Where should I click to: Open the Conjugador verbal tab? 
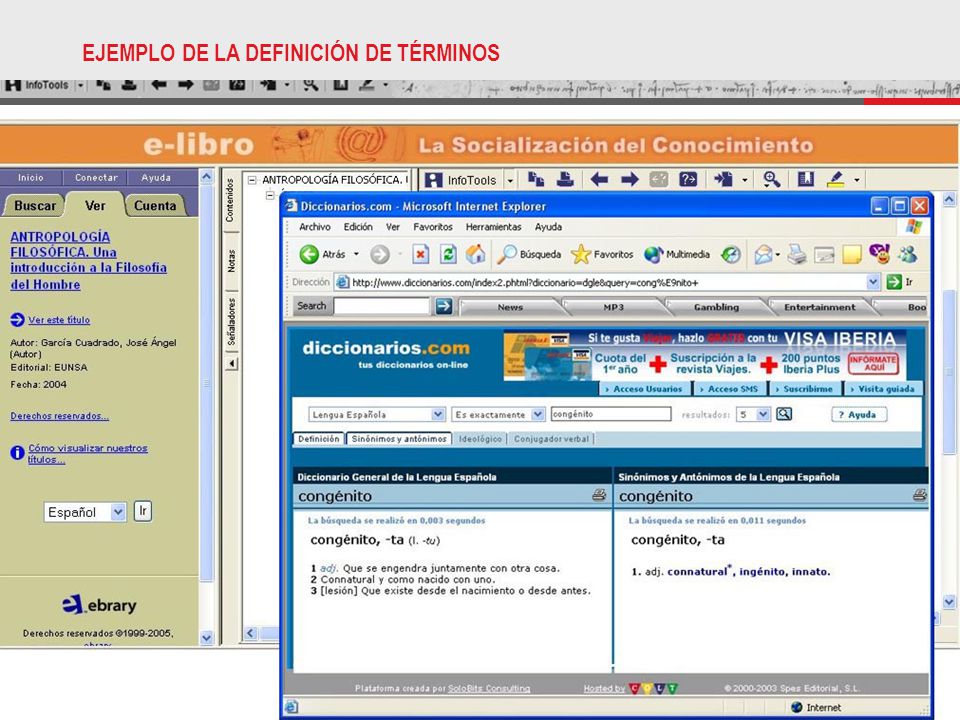pyautogui.click(x=552, y=439)
